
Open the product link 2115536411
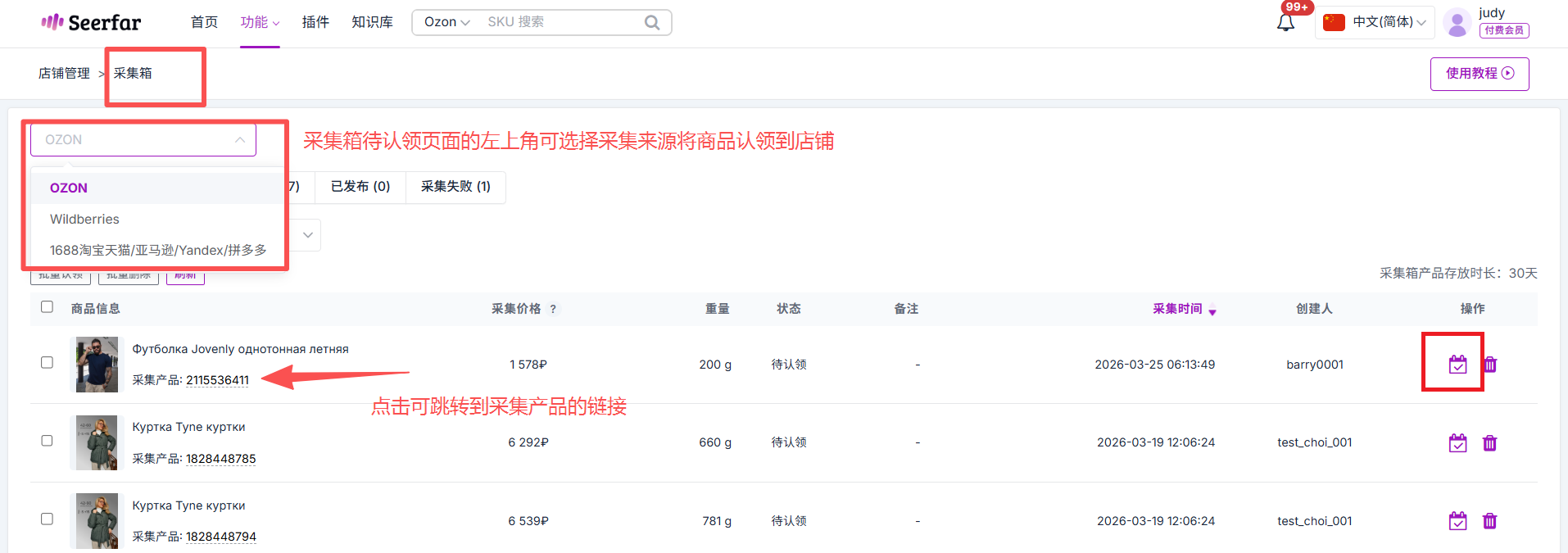217,380
